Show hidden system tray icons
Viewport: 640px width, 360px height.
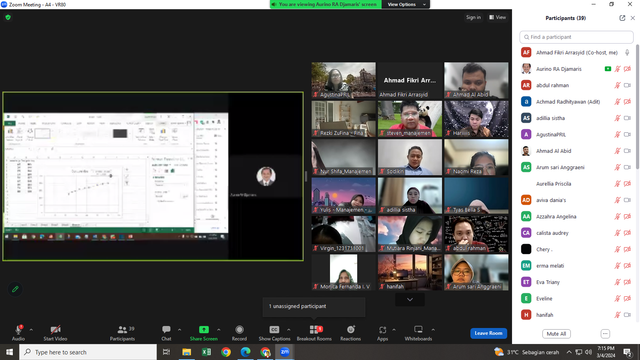(569, 352)
